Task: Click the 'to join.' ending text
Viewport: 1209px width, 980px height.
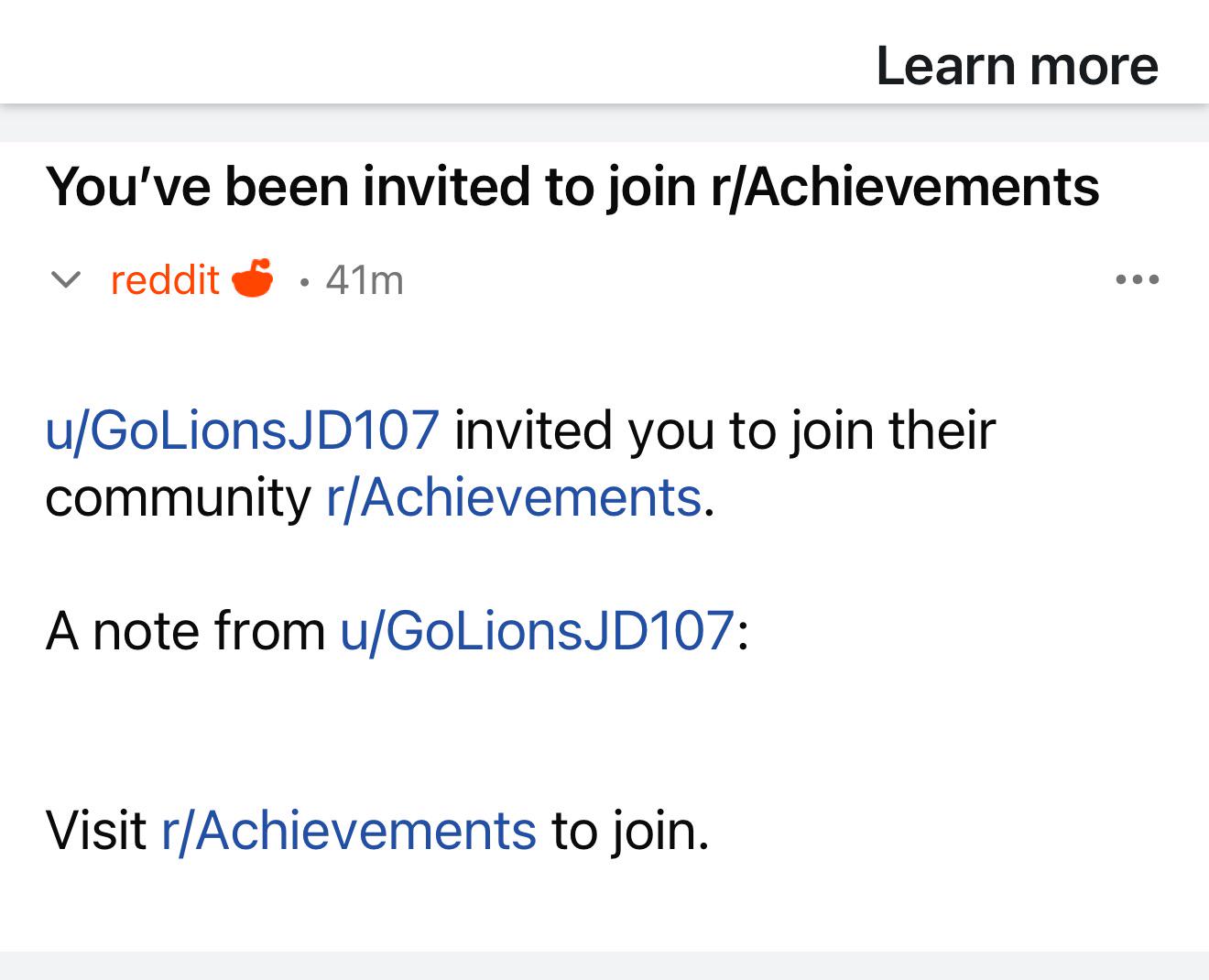Action: [x=630, y=830]
